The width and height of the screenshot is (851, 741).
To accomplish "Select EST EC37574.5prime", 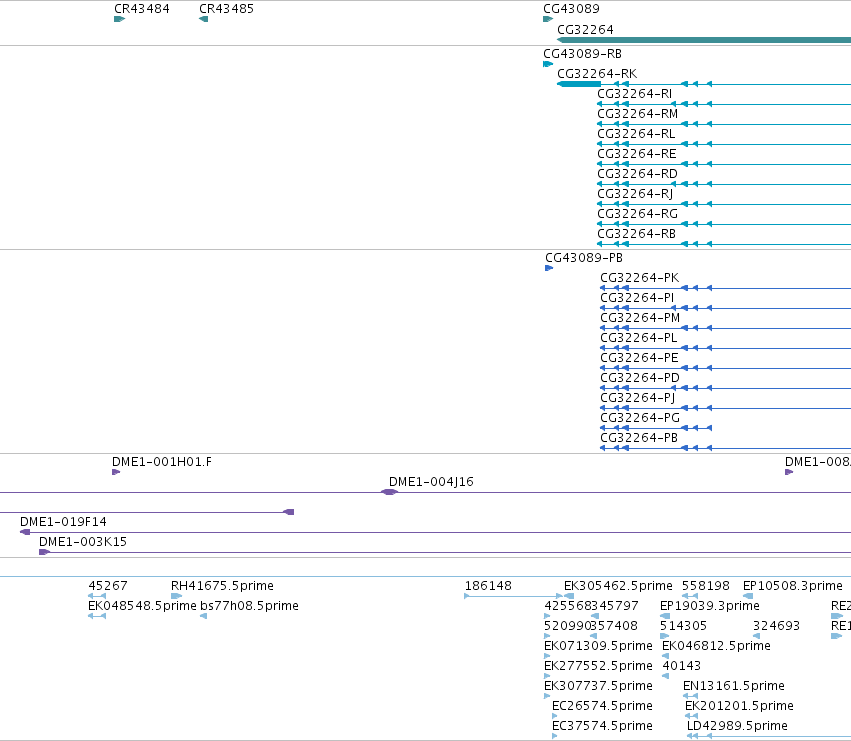I will point(602,727).
